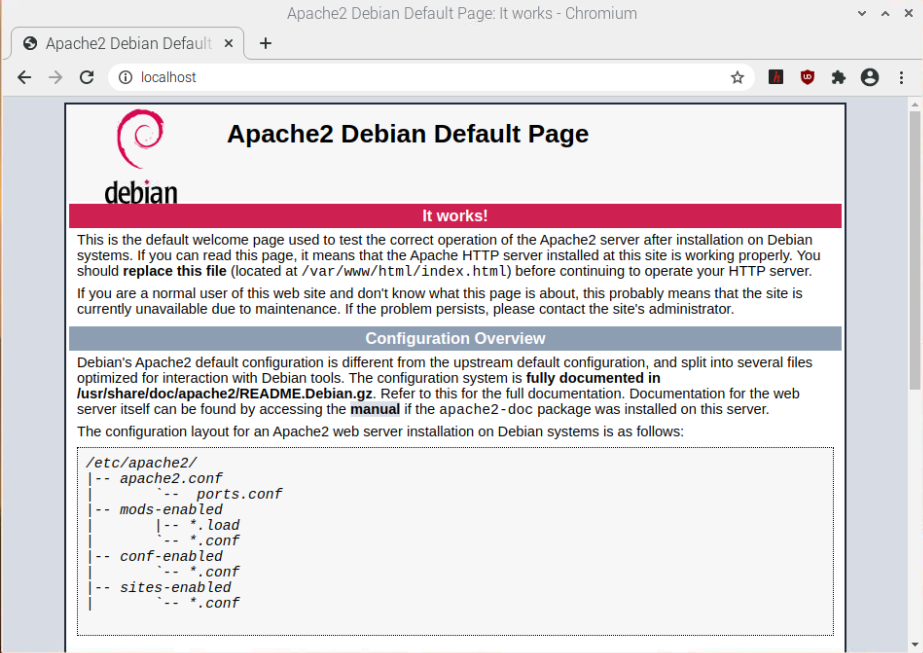This screenshot has height=653, width=923.
Task: Maximize the Chromium window
Action: pyautogui.click(x=885, y=14)
